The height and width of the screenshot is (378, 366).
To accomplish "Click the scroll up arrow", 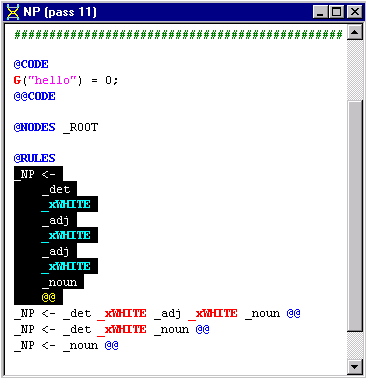I will coord(355,33).
